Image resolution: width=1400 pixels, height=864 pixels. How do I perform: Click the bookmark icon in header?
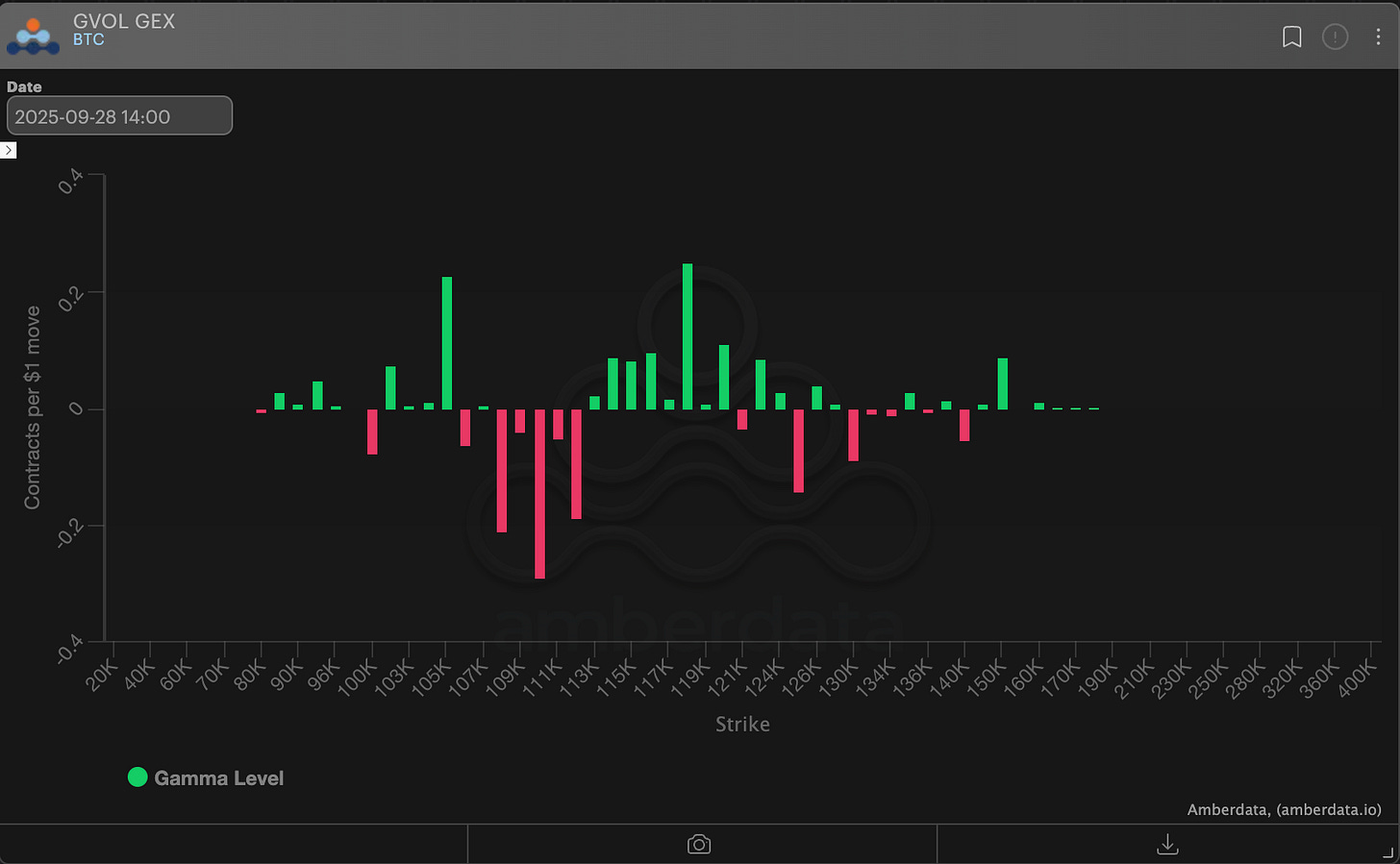[x=1292, y=37]
